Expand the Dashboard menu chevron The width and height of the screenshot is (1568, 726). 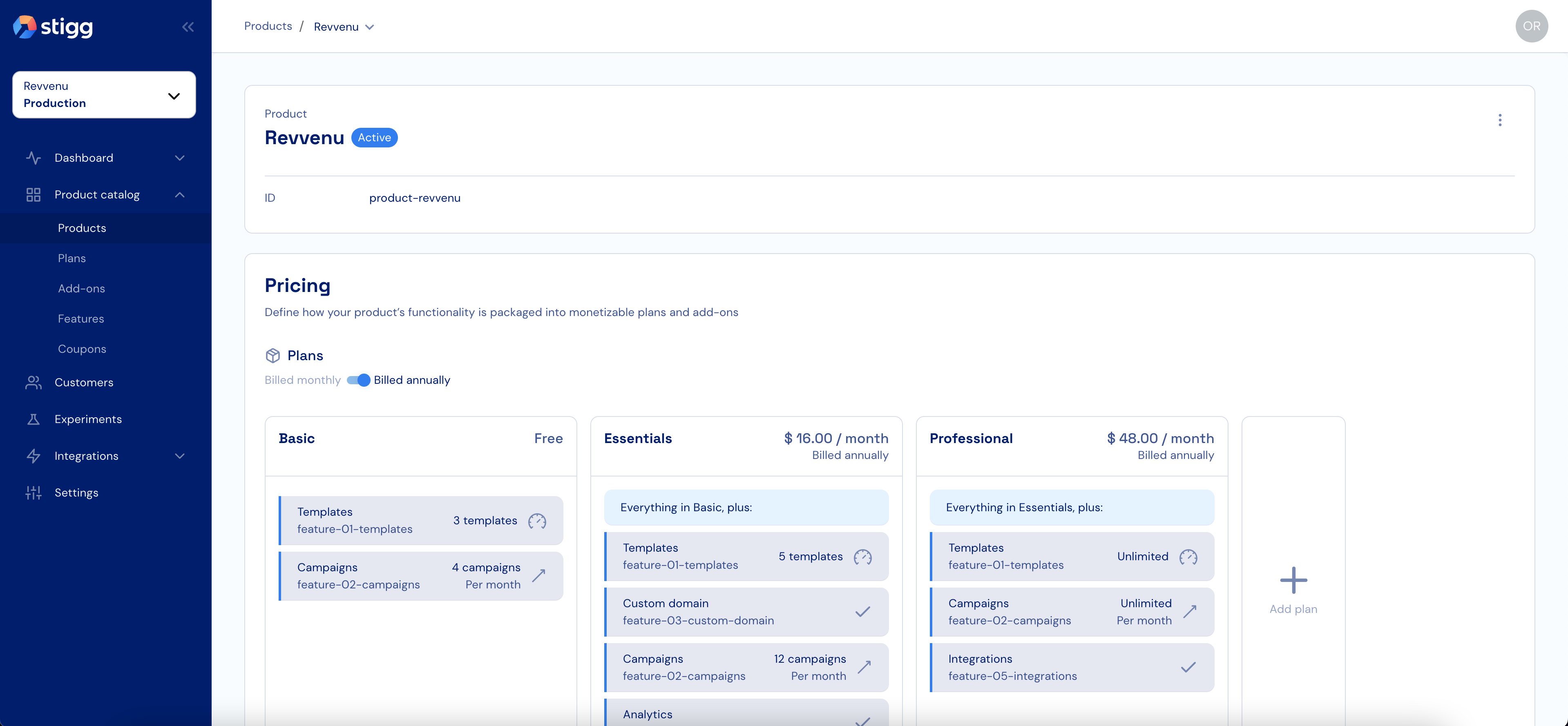pos(180,158)
